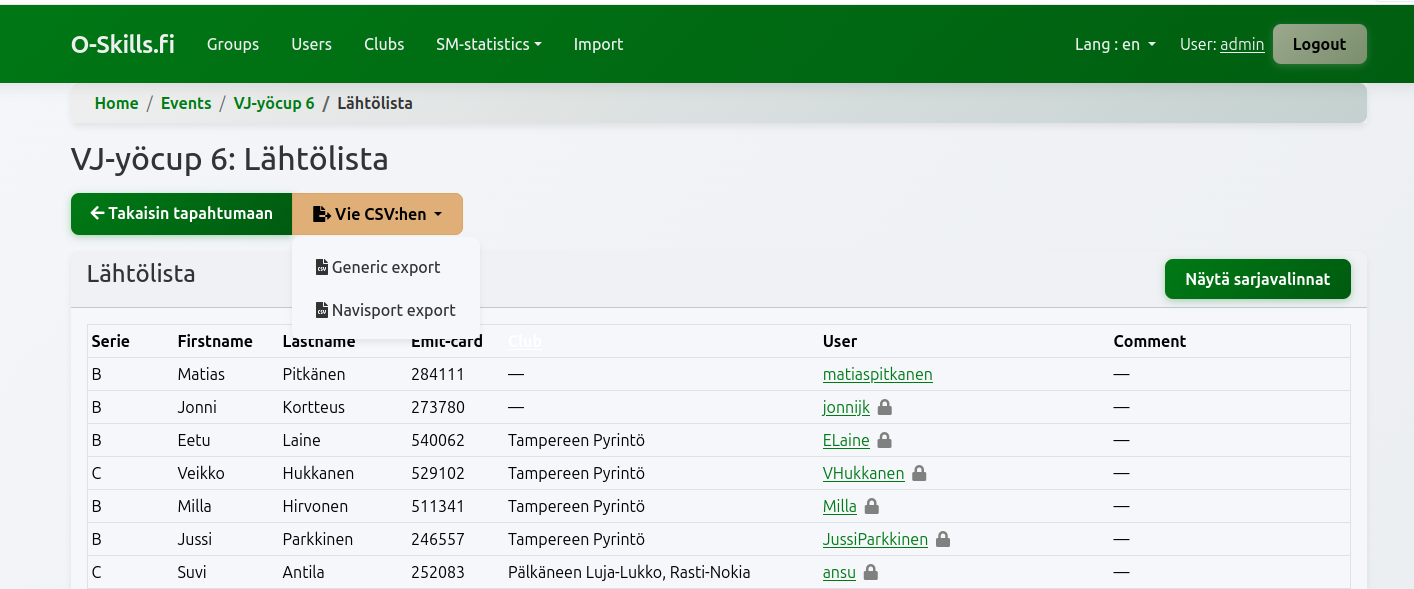The image size is (1414, 589).
Task: Click the lock icon next to ansu
Action: 871,573
